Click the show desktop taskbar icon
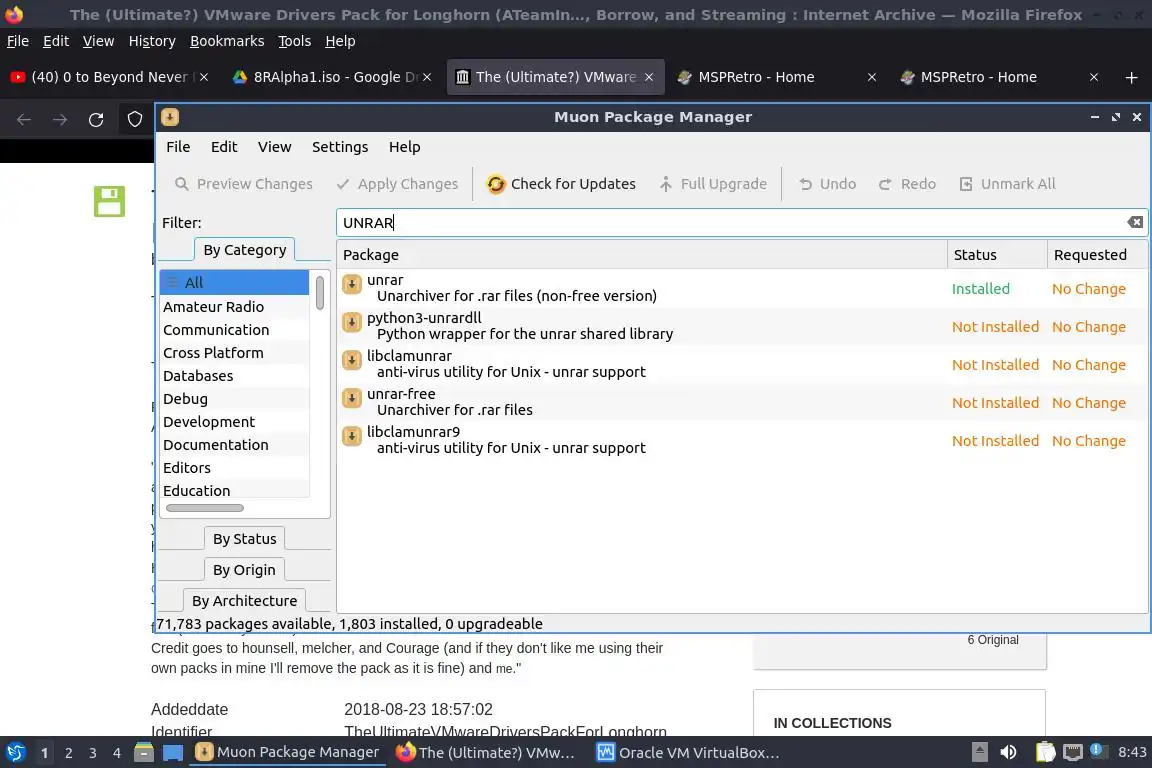Screen dimensions: 1152x768 (x=173, y=752)
